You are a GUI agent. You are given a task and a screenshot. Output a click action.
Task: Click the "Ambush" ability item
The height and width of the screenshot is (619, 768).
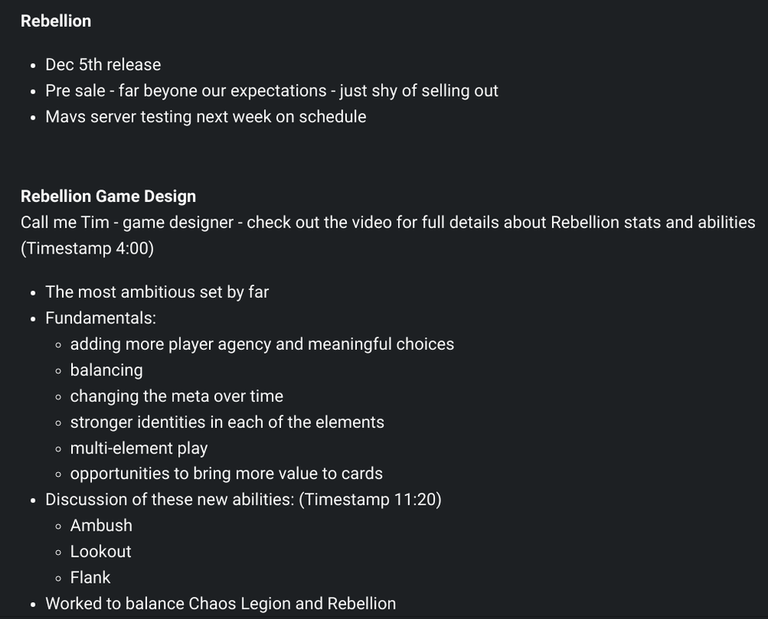tap(101, 526)
